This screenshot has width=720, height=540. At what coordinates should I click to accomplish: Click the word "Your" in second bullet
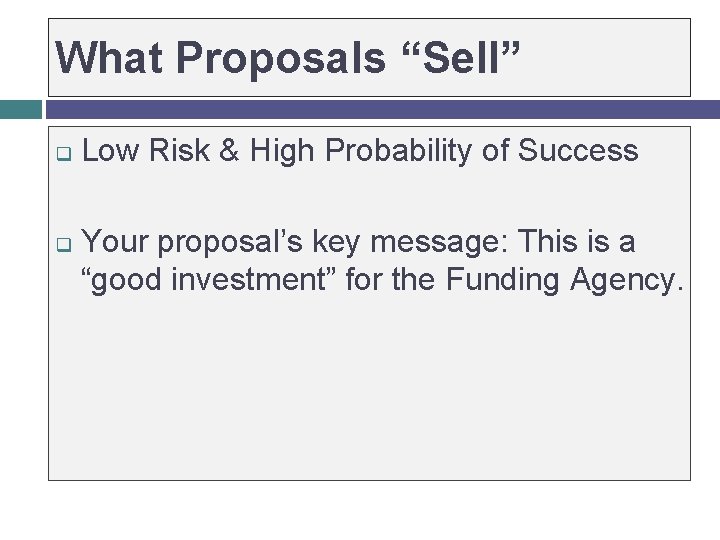pos(117,242)
